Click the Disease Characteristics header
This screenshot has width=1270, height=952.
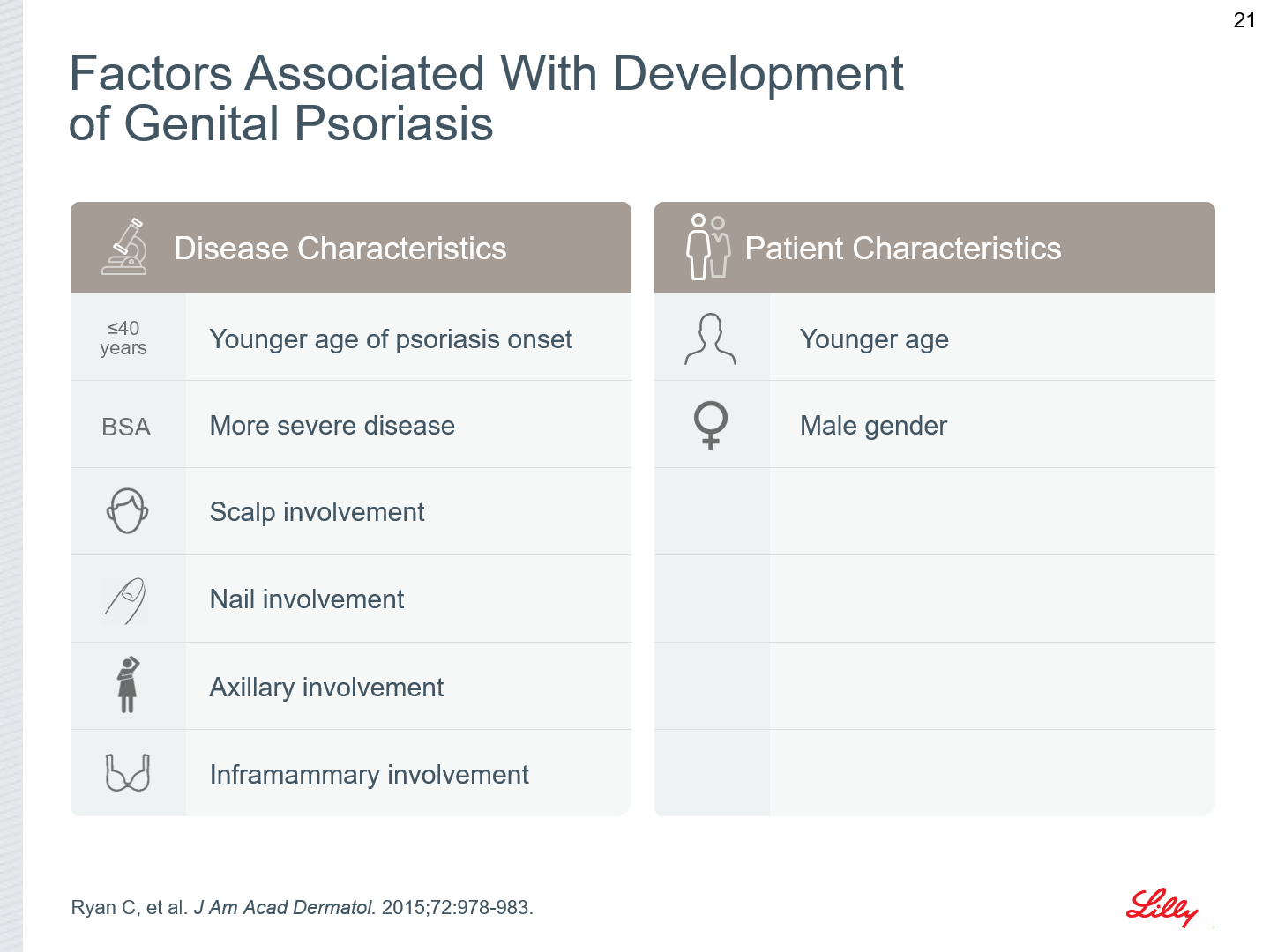[x=351, y=248]
